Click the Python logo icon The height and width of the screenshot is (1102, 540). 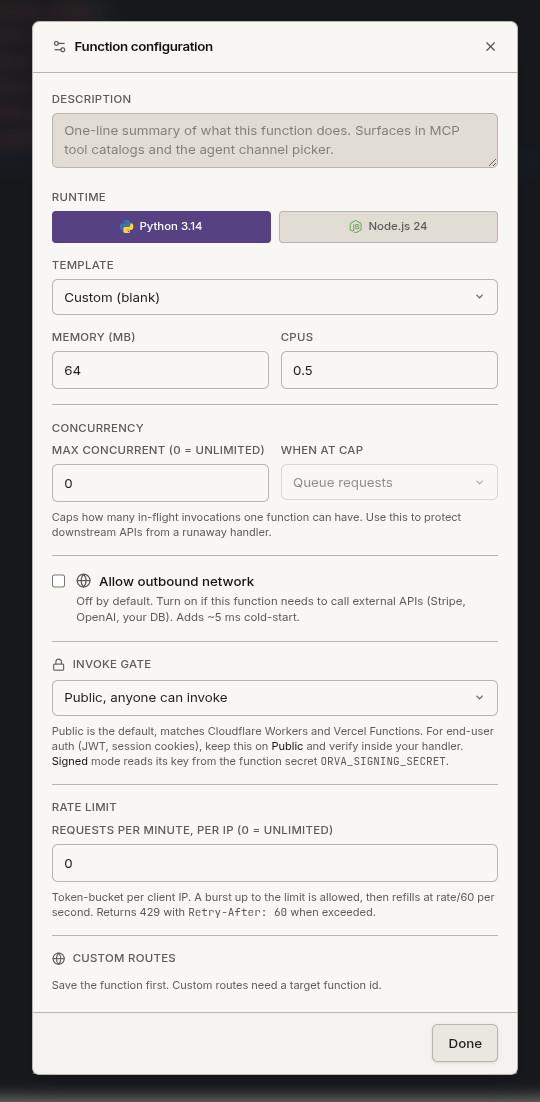click(127, 226)
